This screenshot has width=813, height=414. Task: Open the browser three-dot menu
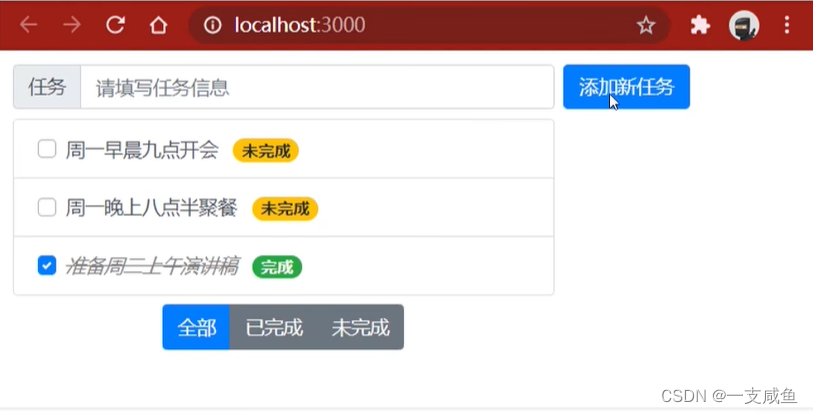pos(787,24)
